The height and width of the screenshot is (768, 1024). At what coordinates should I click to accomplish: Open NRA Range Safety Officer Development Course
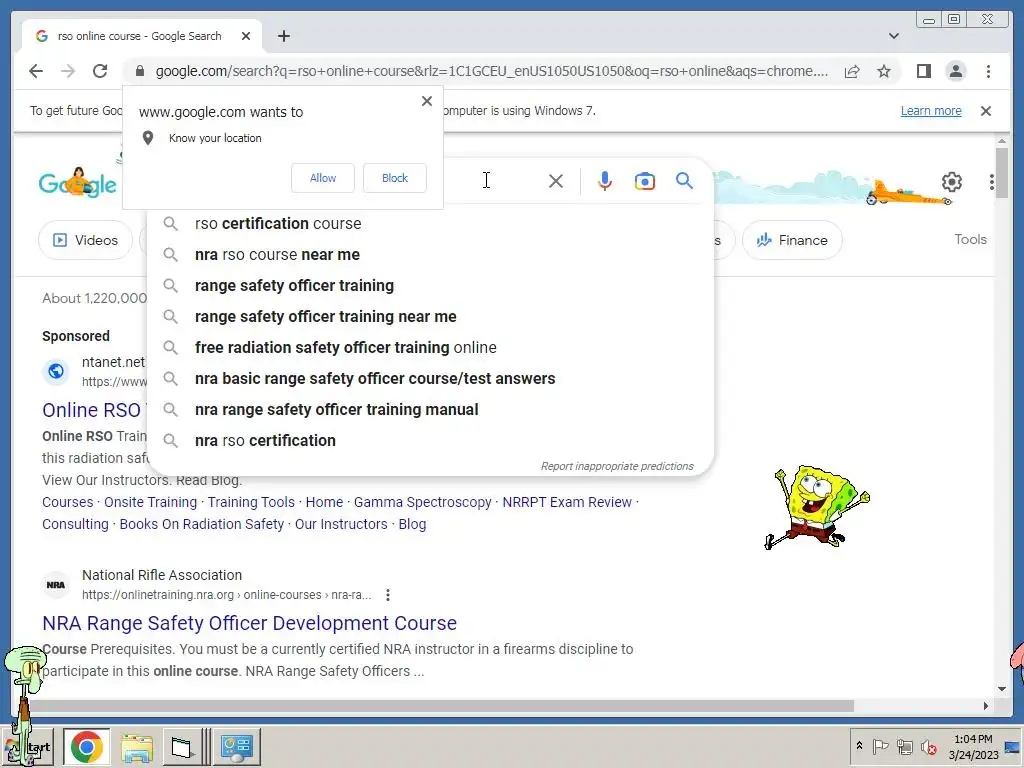click(x=249, y=623)
